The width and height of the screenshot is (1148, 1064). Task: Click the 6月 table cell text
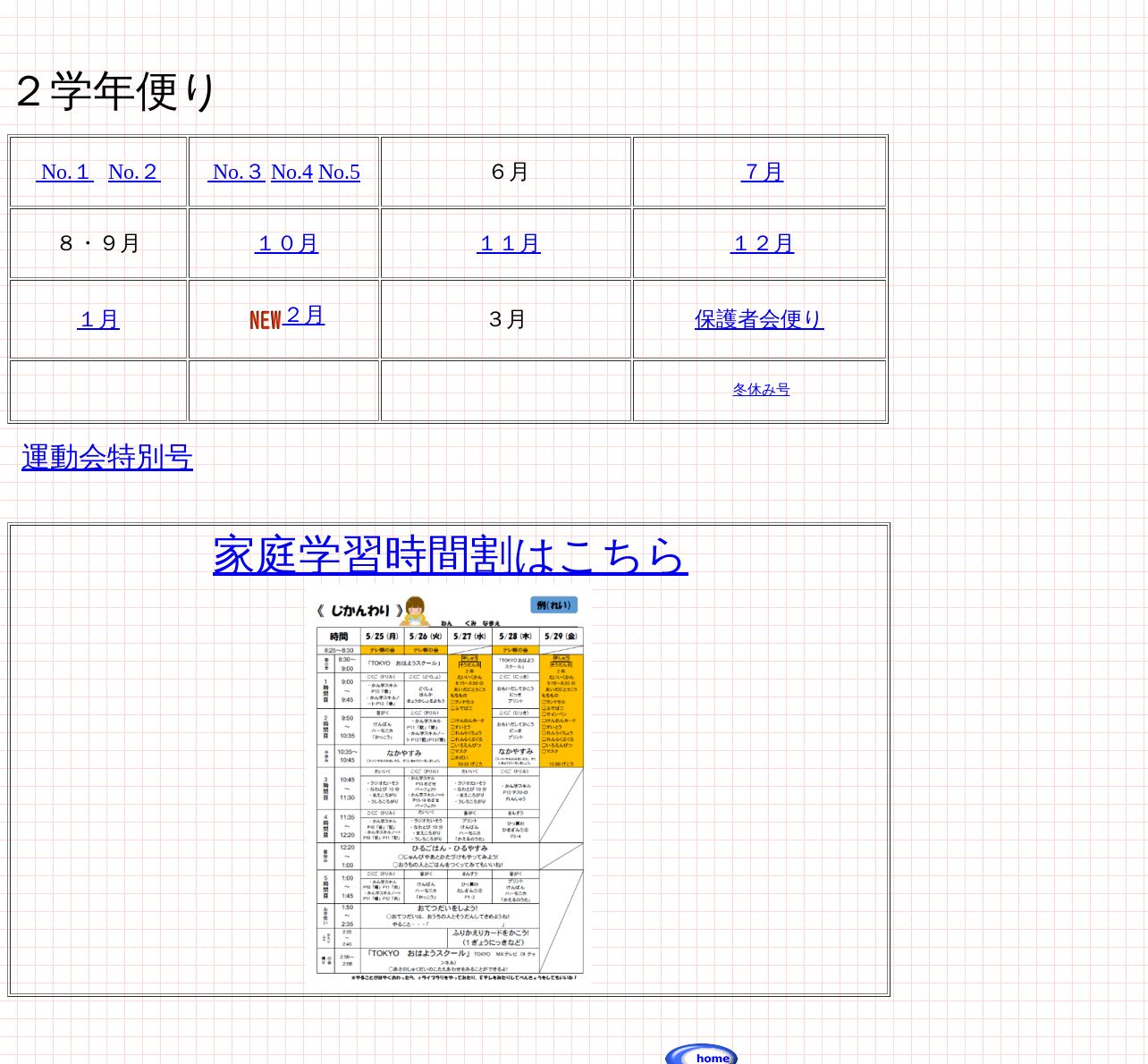click(509, 172)
